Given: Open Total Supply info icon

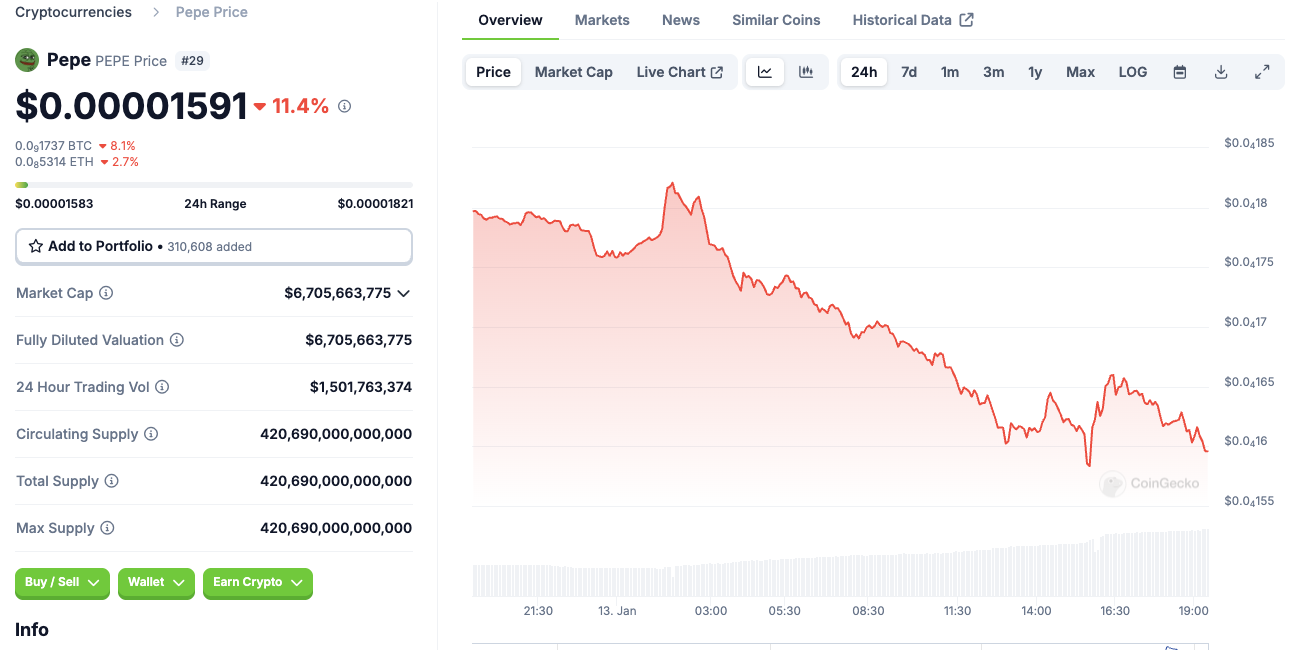Looking at the screenshot, I should (112, 481).
